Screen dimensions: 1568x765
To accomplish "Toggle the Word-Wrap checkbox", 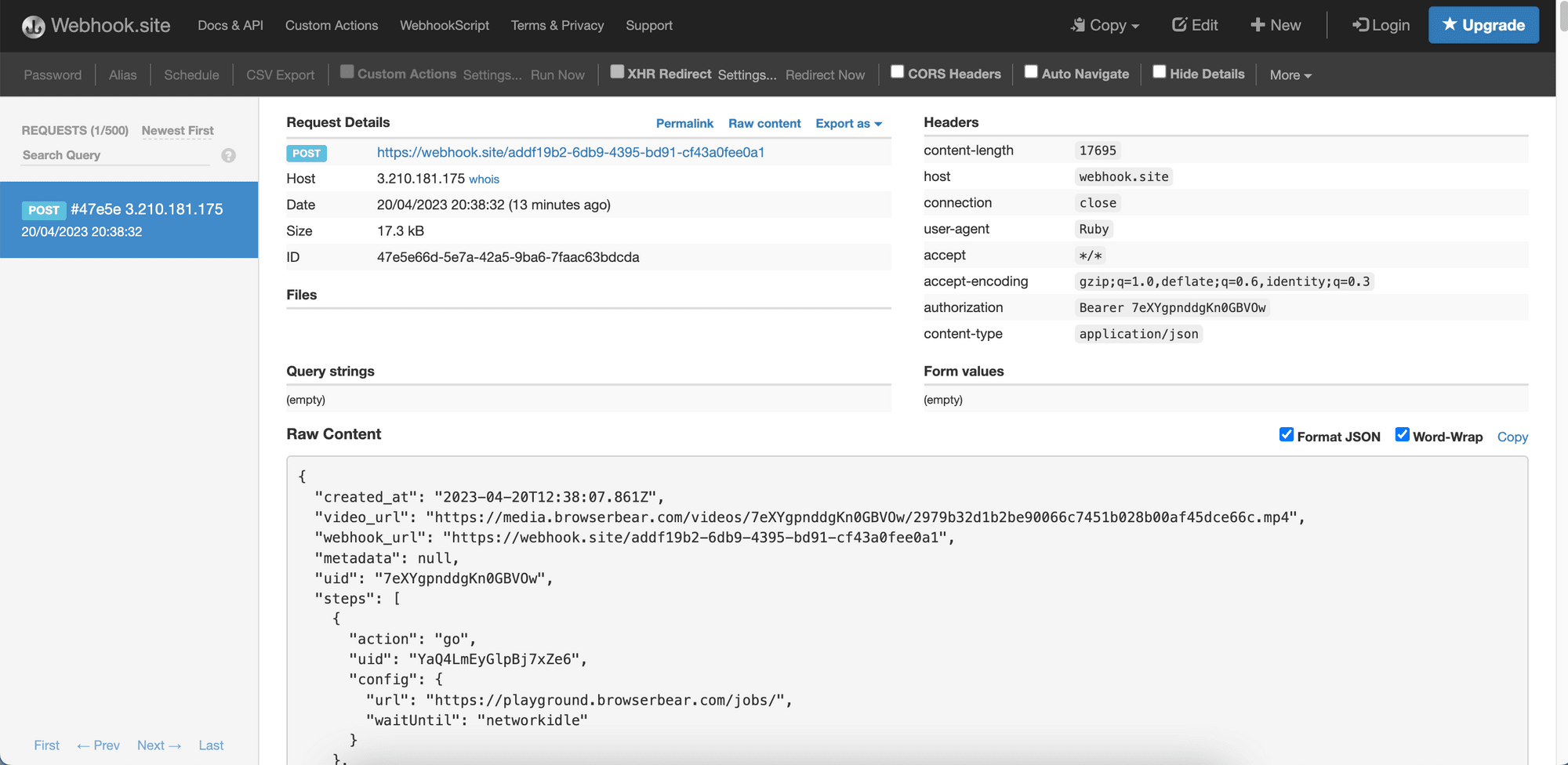I will [1402, 433].
